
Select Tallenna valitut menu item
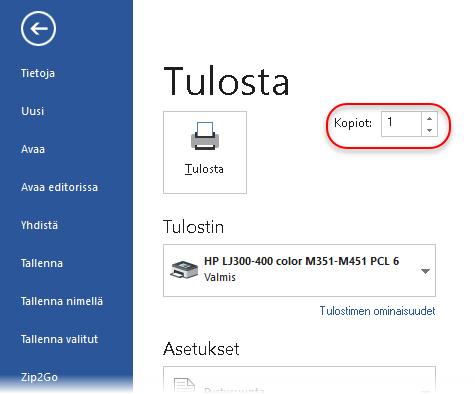(59, 339)
